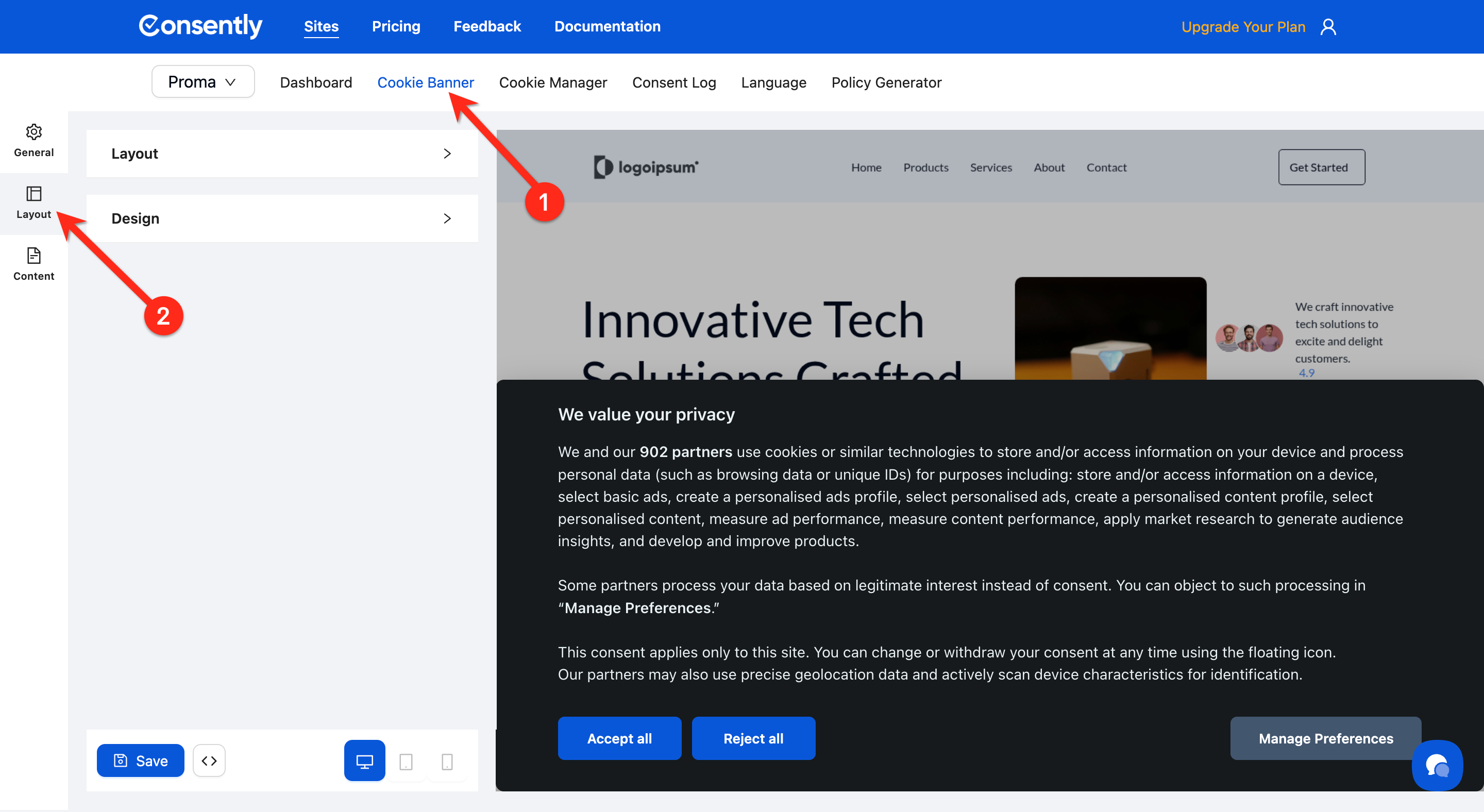Image resolution: width=1484 pixels, height=812 pixels.
Task: Open the user account profile icon
Action: point(1328,27)
